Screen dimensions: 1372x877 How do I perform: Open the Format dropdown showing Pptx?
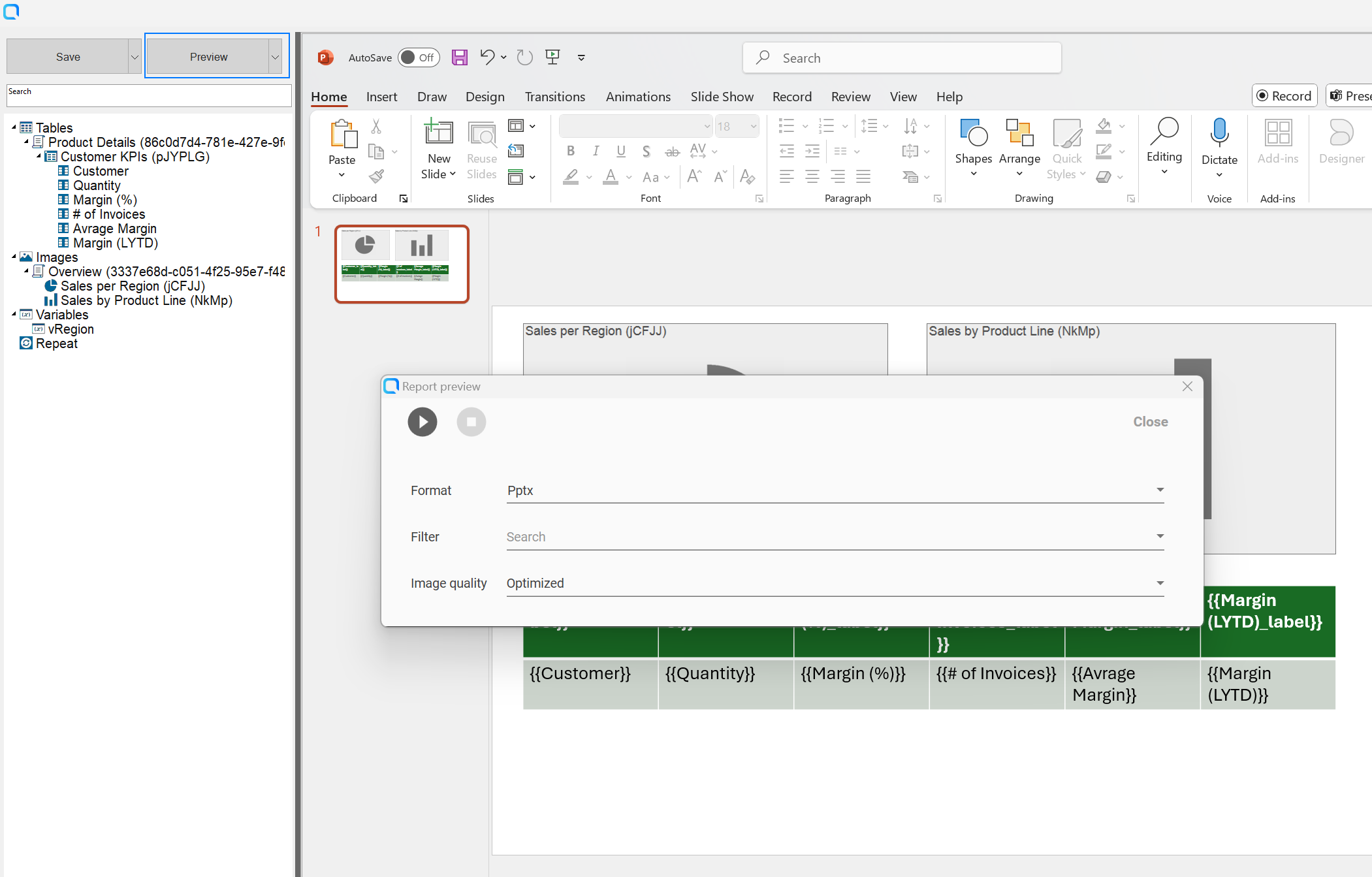pos(835,490)
